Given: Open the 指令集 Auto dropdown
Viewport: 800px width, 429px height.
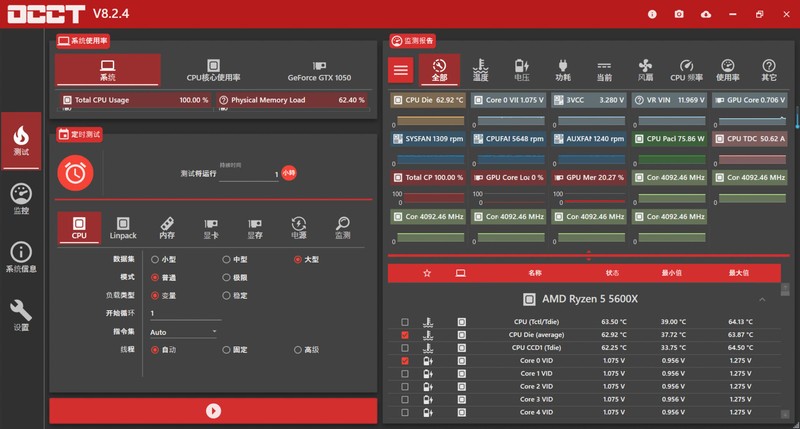Looking at the screenshot, I should click(183, 331).
